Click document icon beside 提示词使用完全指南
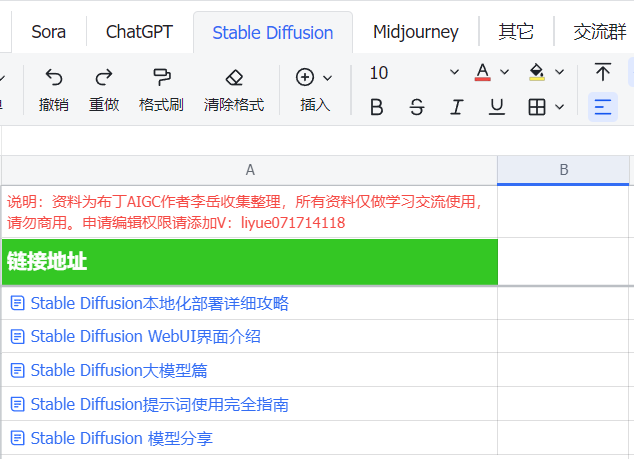The width and height of the screenshot is (634, 459). pos(17,404)
